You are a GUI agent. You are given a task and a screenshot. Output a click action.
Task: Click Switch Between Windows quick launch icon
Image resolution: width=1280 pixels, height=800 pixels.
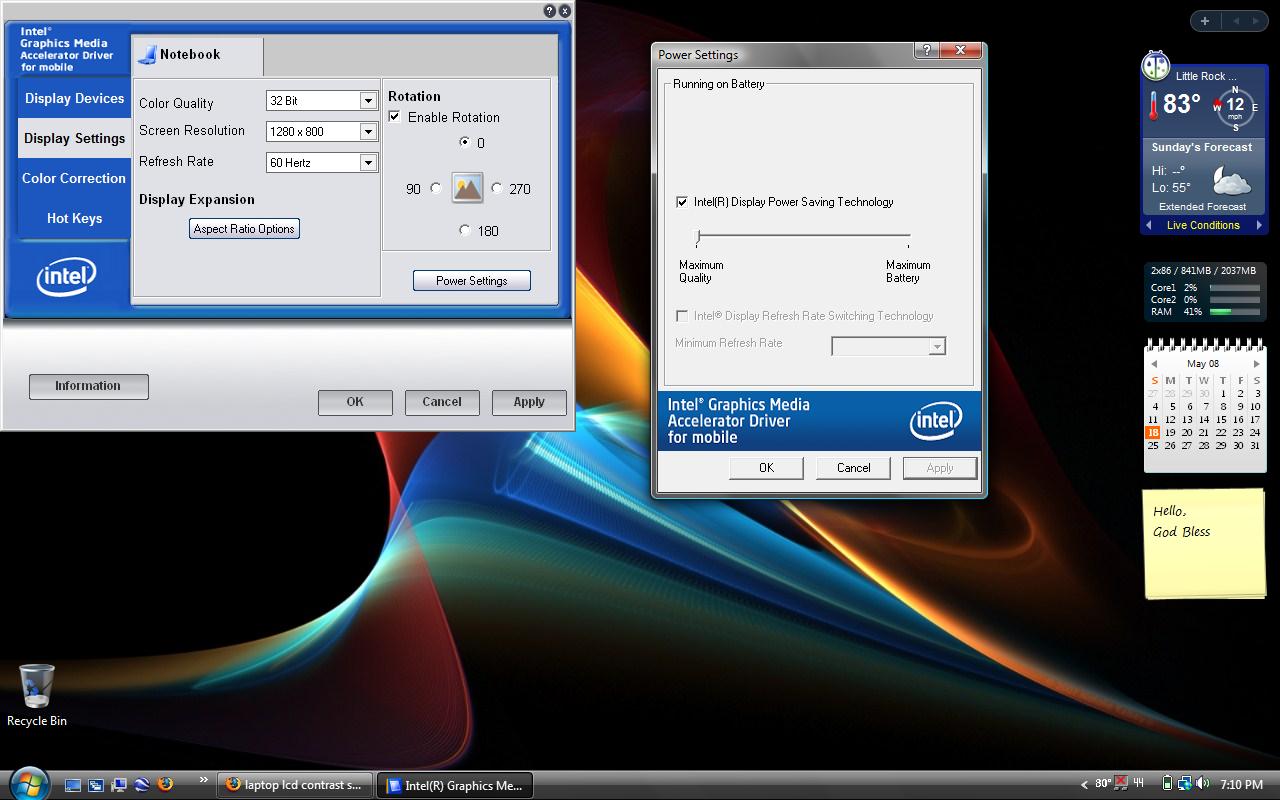point(96,785)
